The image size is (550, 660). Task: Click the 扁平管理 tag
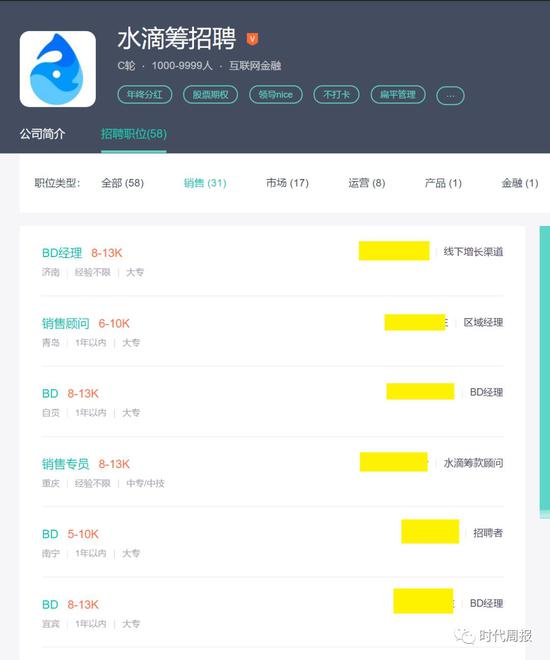398,95
